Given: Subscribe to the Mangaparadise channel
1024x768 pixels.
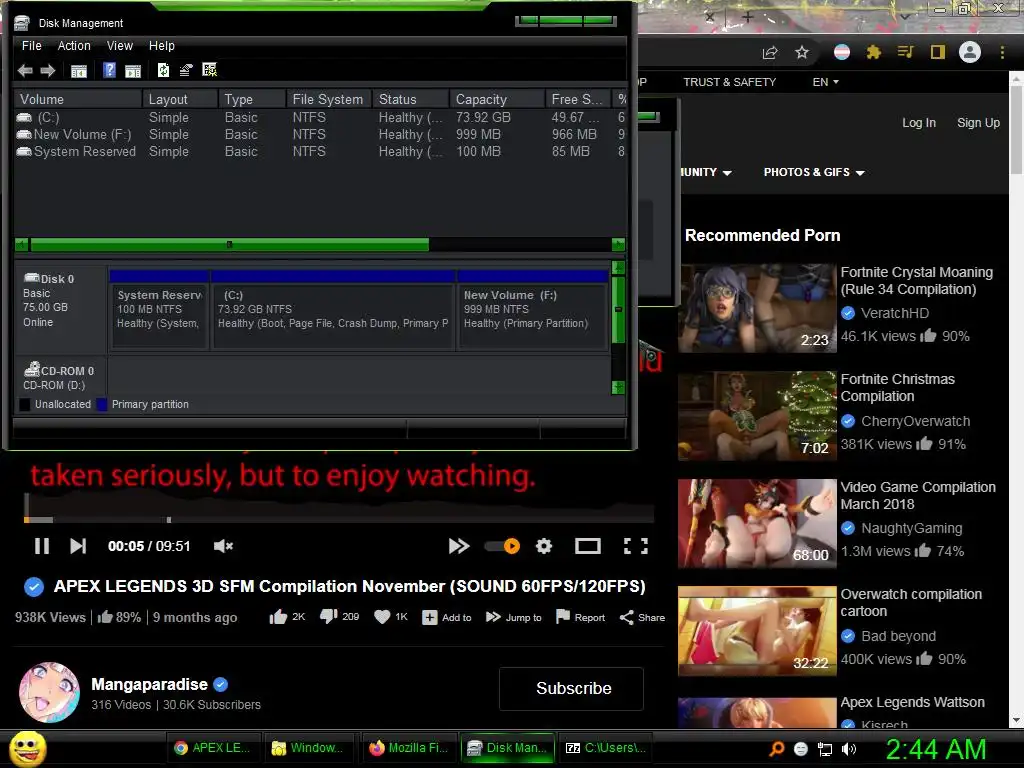Looking at the screenshot, I should click(x=571, y=688).
